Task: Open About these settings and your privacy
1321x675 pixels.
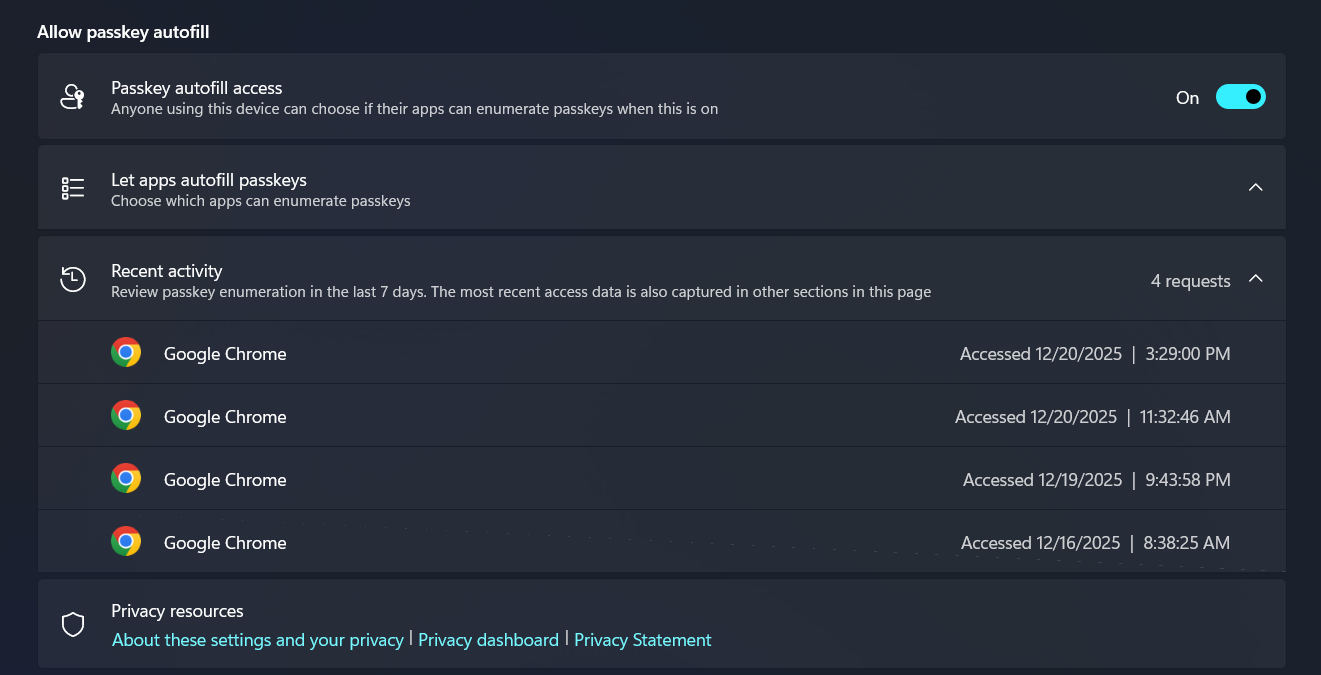Action: tap(257, 640)
